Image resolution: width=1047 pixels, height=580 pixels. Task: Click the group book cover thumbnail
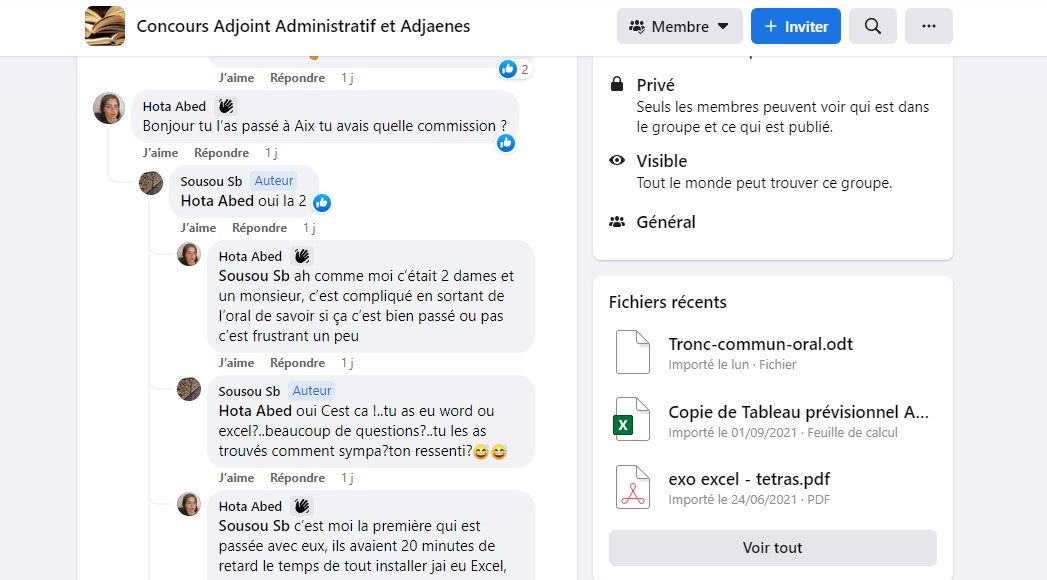pyautogui.click(x=105, y=26)
